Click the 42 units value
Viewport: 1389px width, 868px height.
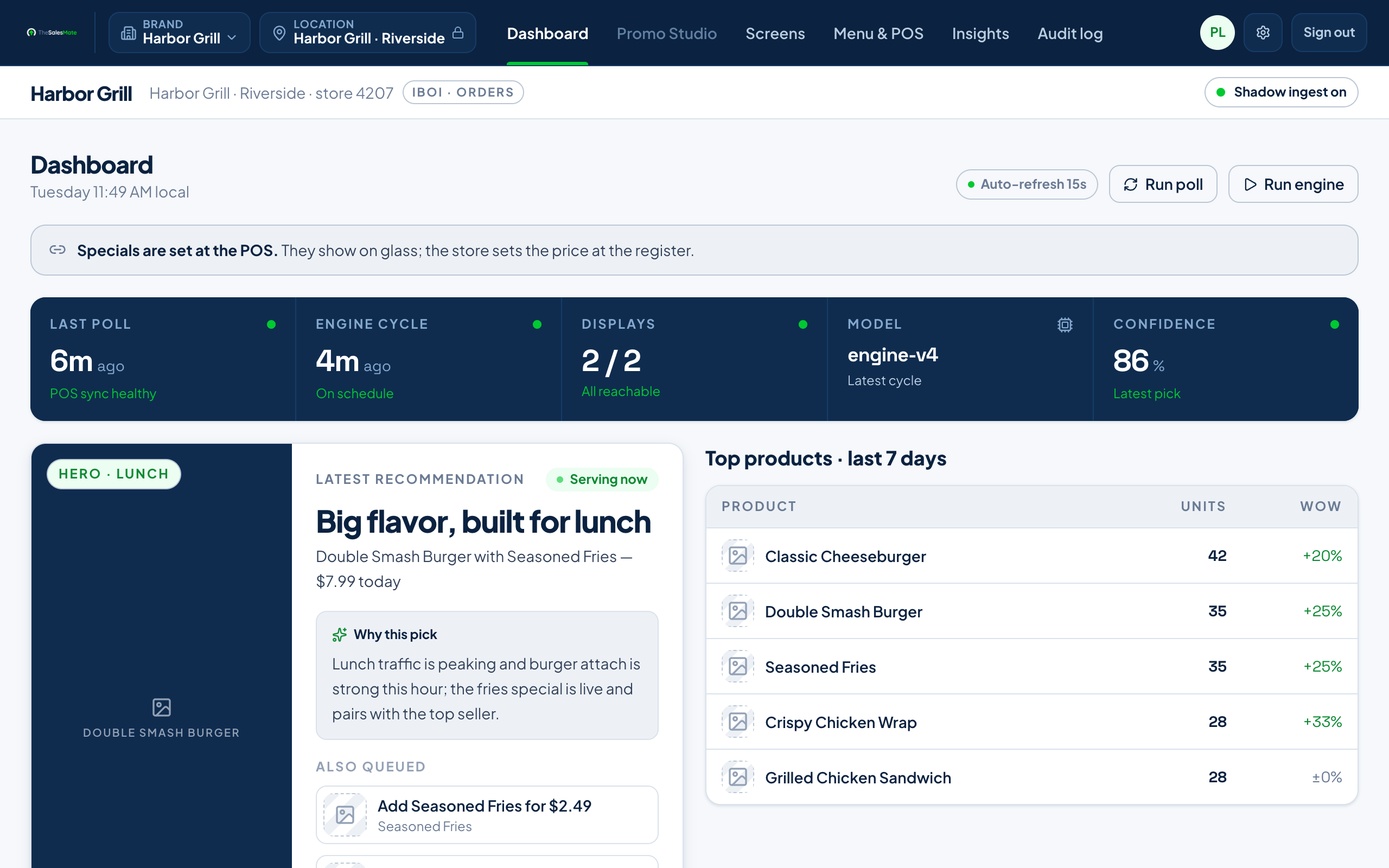1217,556
